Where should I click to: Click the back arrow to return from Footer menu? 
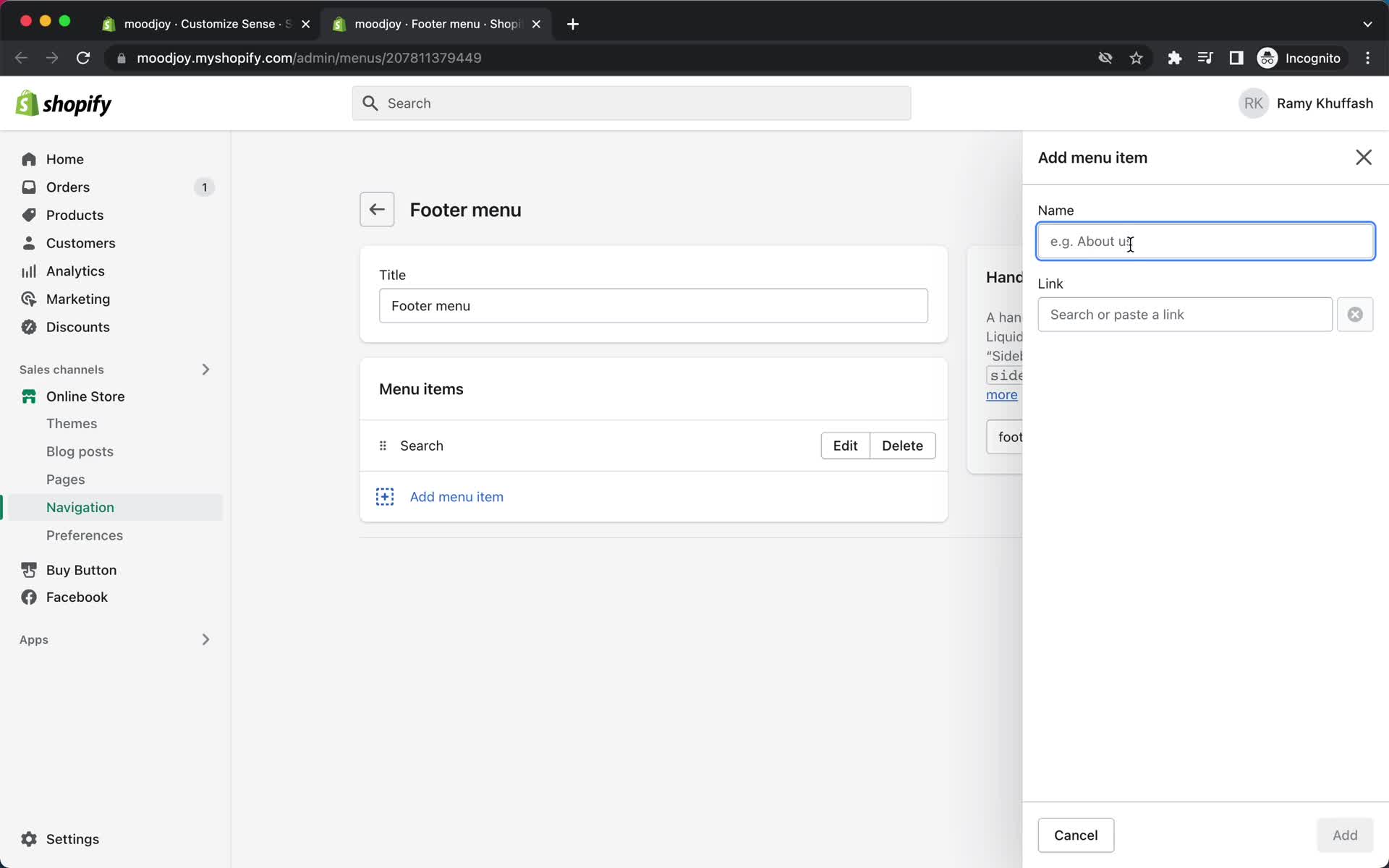click(377, 209)
